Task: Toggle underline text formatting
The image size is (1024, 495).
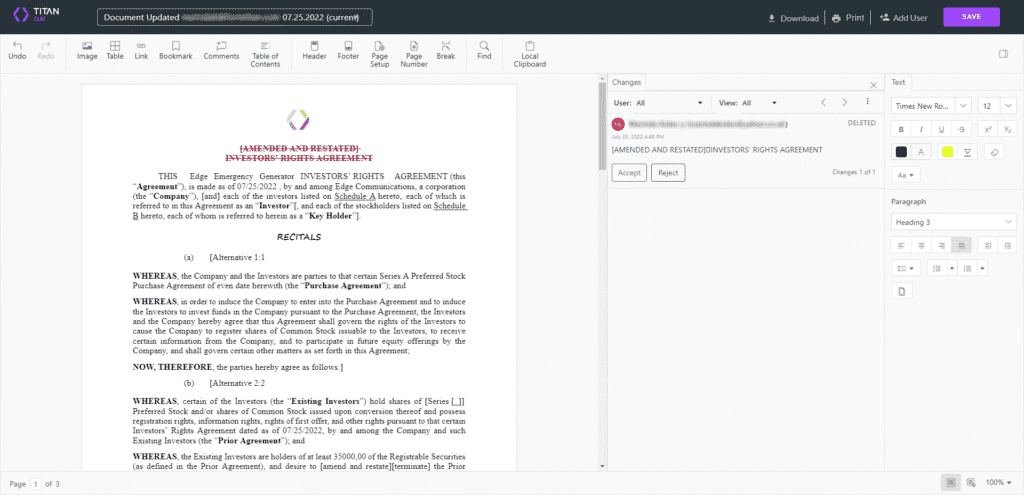Action: [940, 129]
